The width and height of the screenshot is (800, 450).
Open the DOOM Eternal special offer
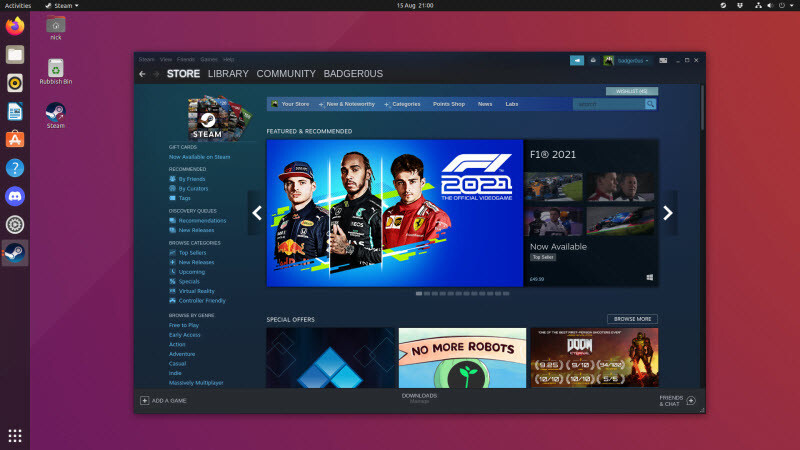594,358
